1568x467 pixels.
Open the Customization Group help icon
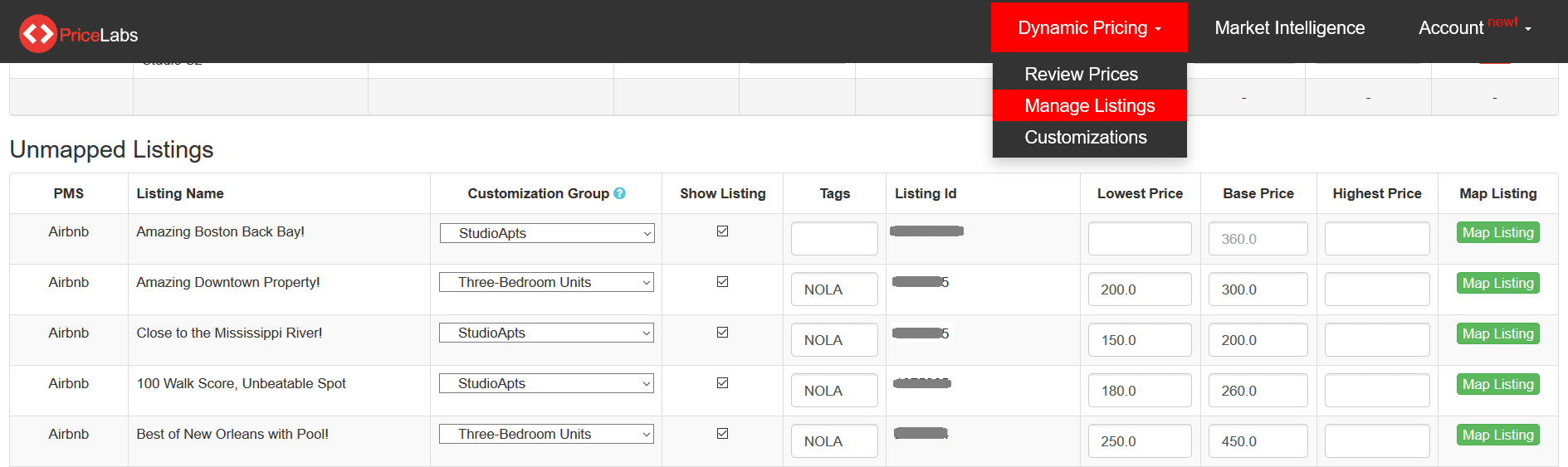(619, 193)
